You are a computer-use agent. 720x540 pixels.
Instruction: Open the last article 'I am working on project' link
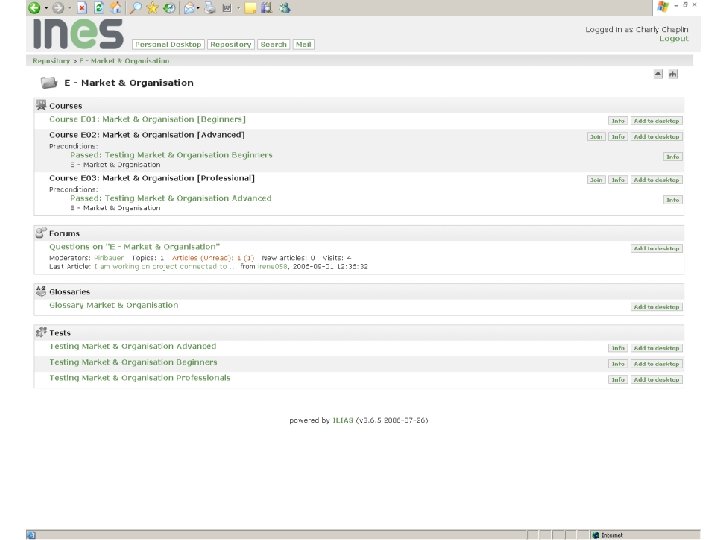click(x=164, y=266)
